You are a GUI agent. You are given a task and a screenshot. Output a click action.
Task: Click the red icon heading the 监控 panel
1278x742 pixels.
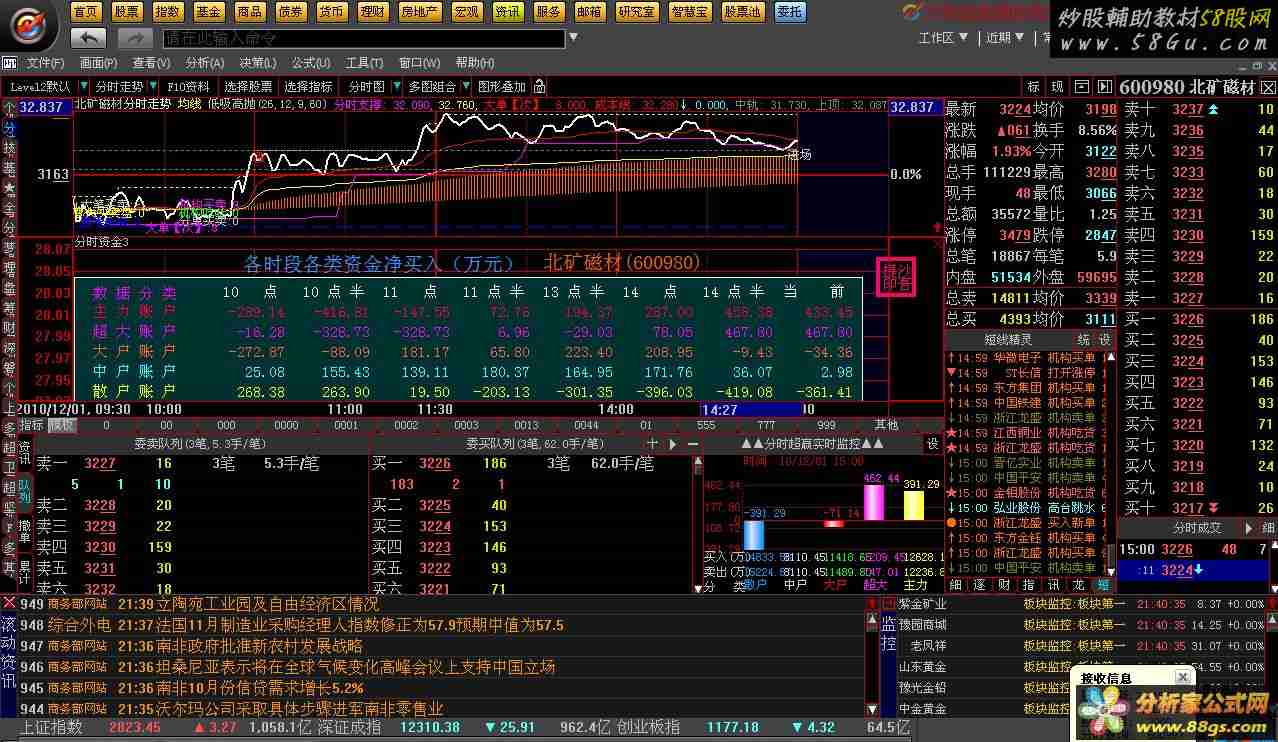point(888,603)
